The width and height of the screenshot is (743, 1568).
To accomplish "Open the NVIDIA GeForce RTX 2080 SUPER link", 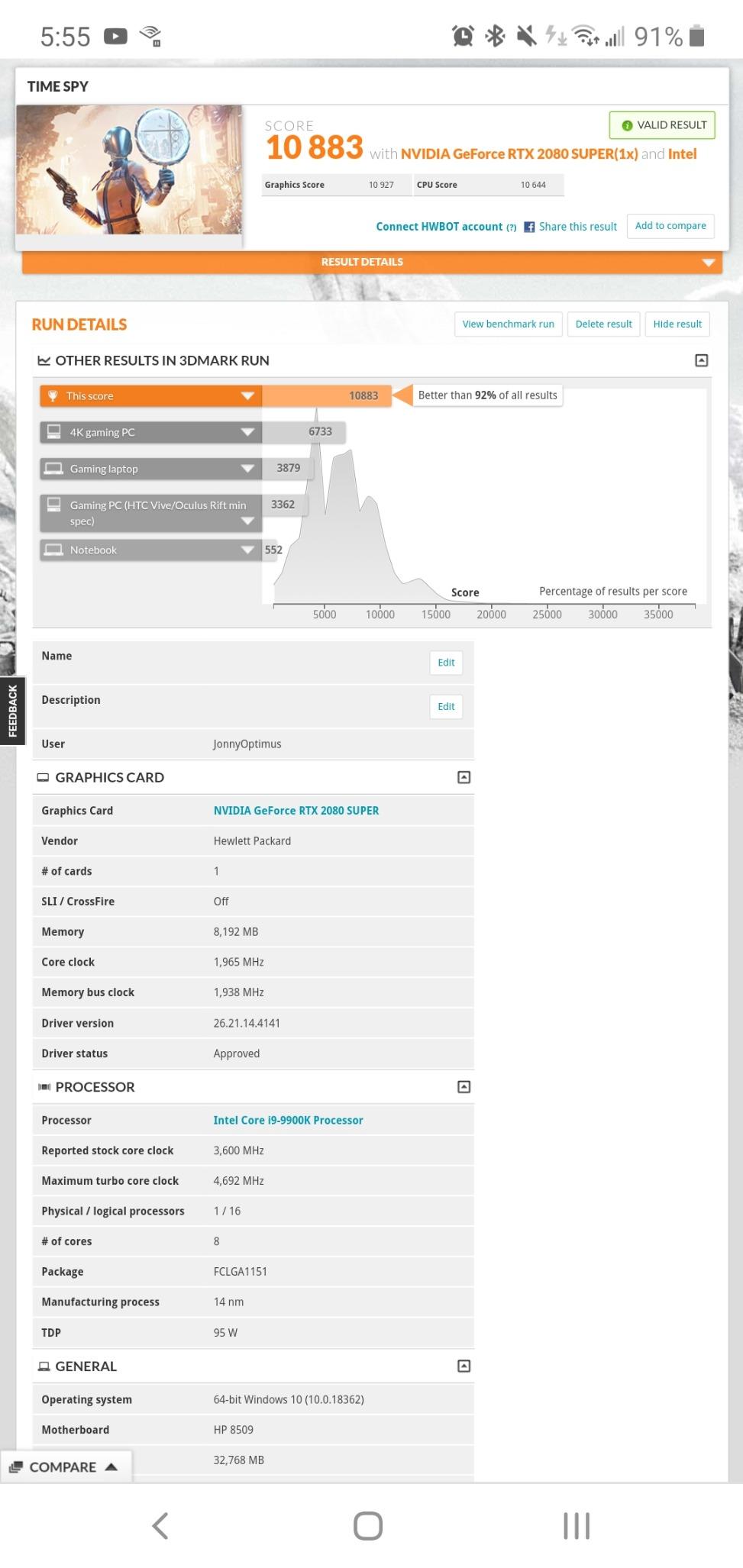I will point(296,811).
